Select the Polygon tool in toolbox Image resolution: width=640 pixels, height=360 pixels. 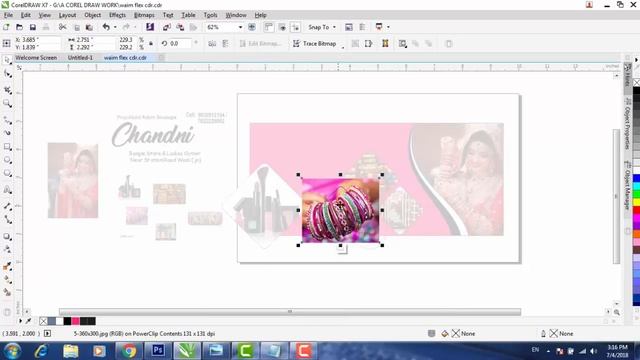pos(7,173)
